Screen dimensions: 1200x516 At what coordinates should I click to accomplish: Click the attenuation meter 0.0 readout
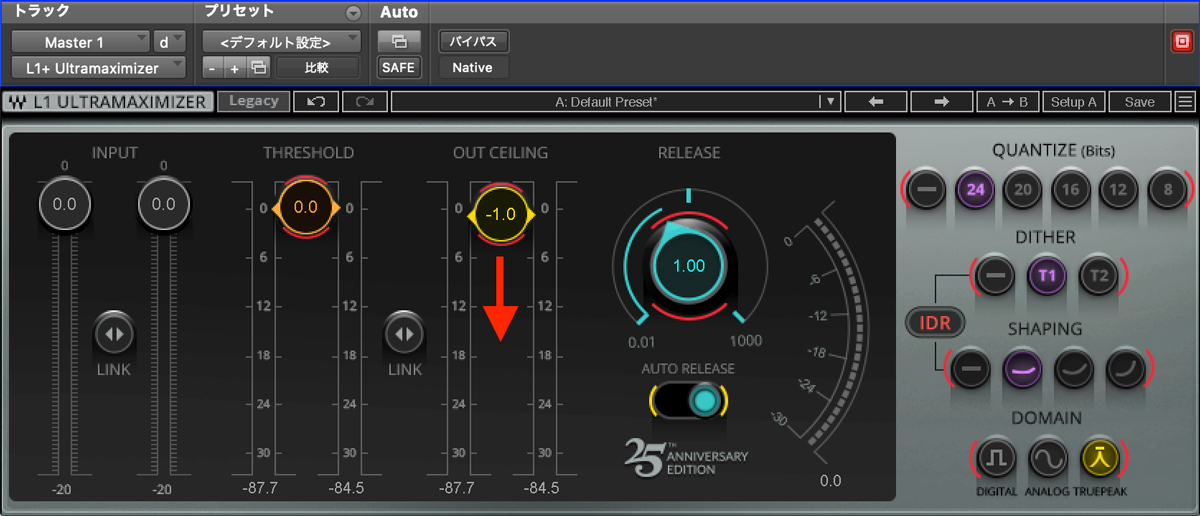[x=831, y=481]
